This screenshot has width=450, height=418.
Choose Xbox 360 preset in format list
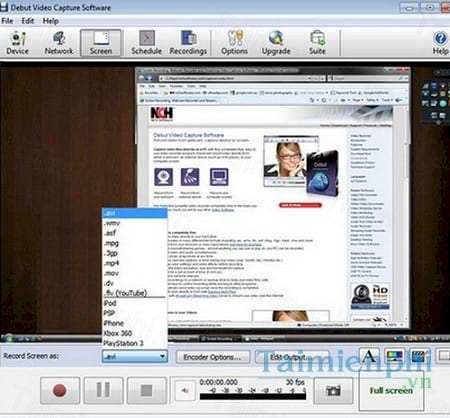point(134,333)
